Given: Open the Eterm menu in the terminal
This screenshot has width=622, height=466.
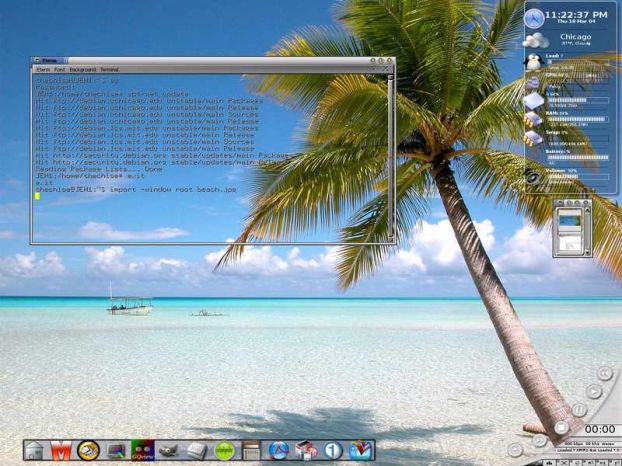Looking at the screenshot, I should (43, 69).
